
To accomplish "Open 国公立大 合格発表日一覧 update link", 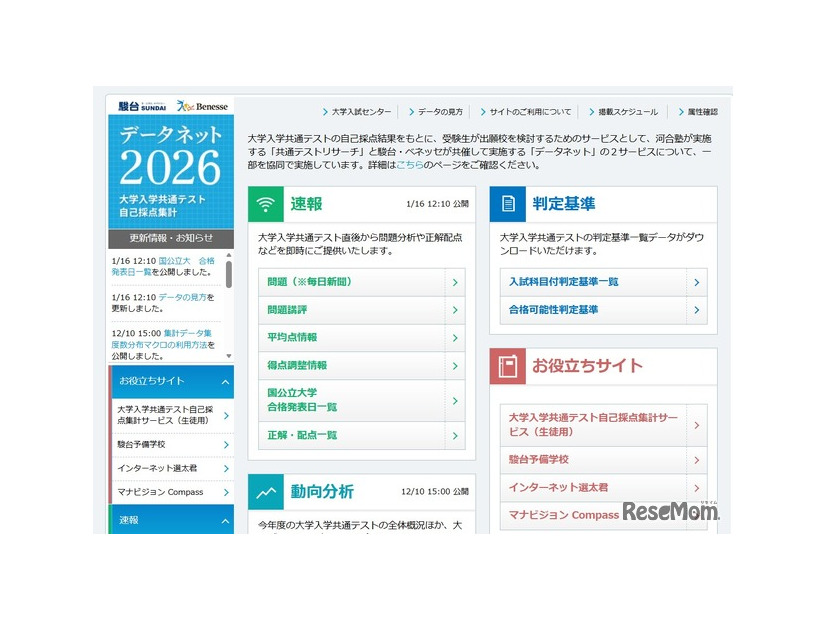I will tap(170, 268).
